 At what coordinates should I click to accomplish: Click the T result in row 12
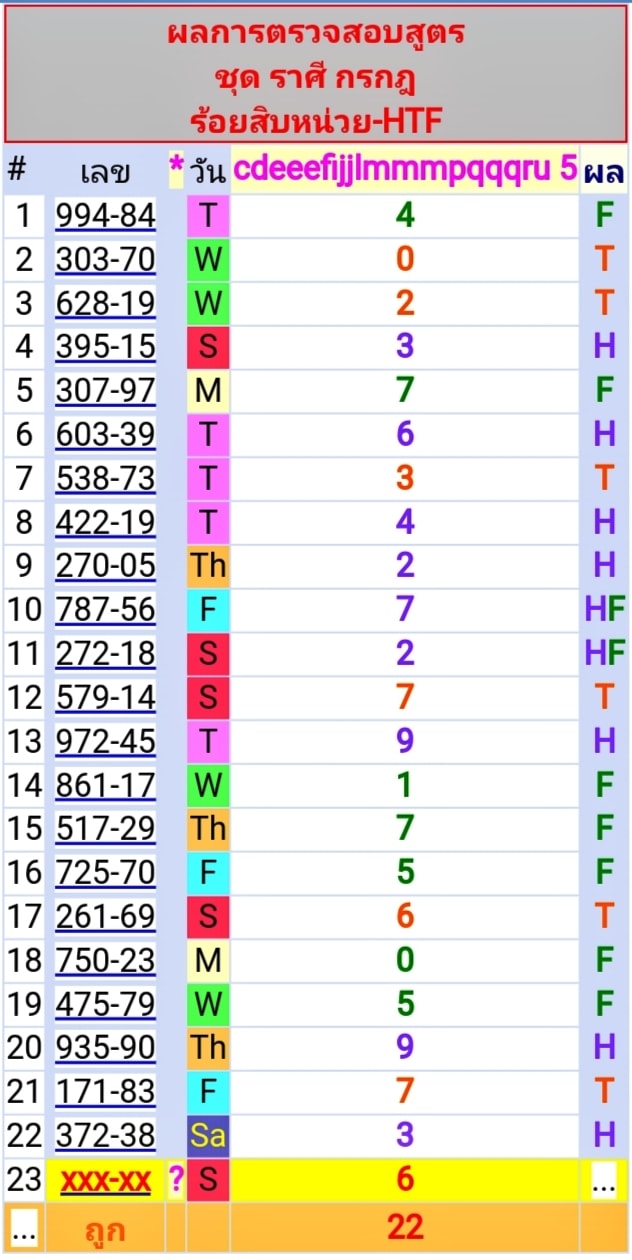pyautogui.click(x=604, y=697)
